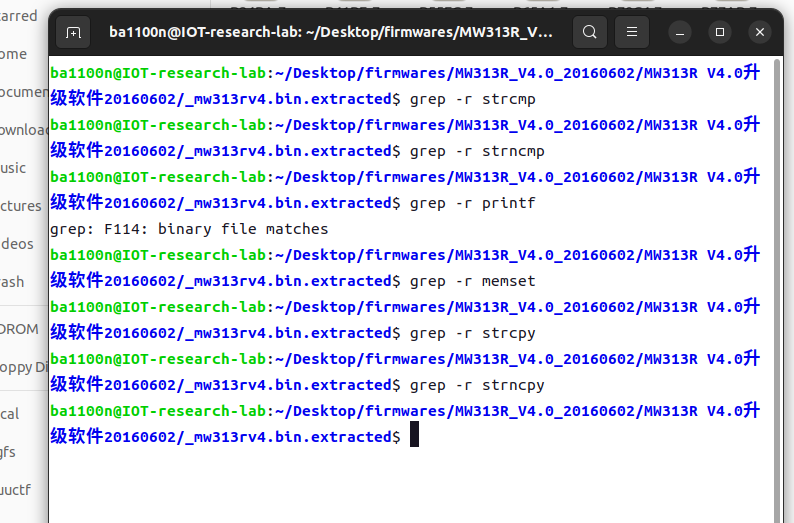Image resolution: width=794 pixels, height=523 pixels.
Task: Open Downloads in the sidebar
Action: pos(24,130)
